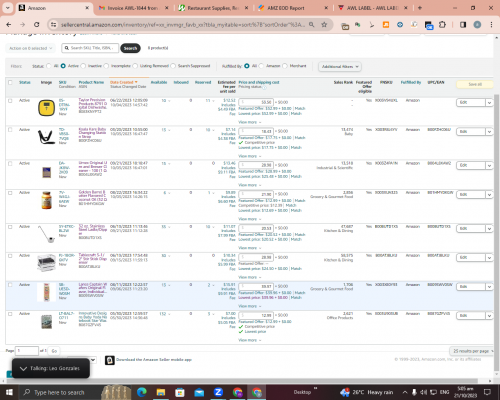Bookmark this page with the star icon

tap(324, 25)
